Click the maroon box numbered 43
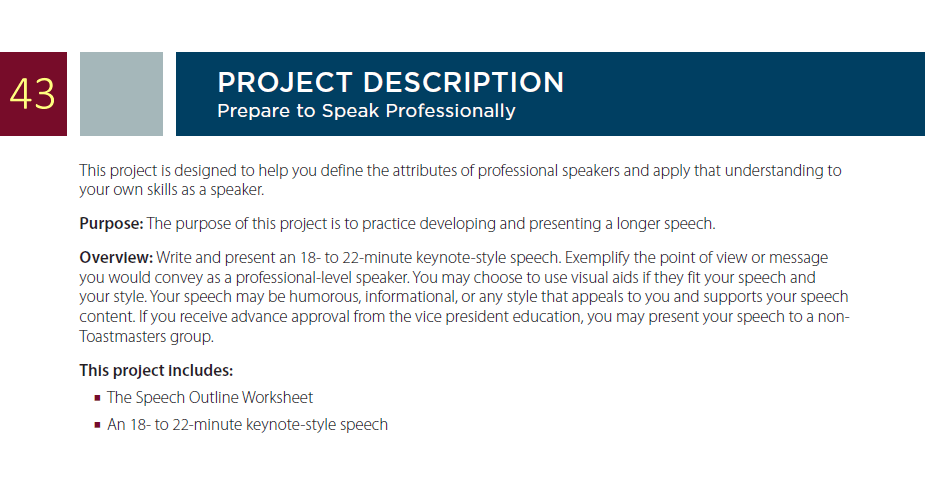This screenshot has width=925, height=501. click(x=33, y=94)
